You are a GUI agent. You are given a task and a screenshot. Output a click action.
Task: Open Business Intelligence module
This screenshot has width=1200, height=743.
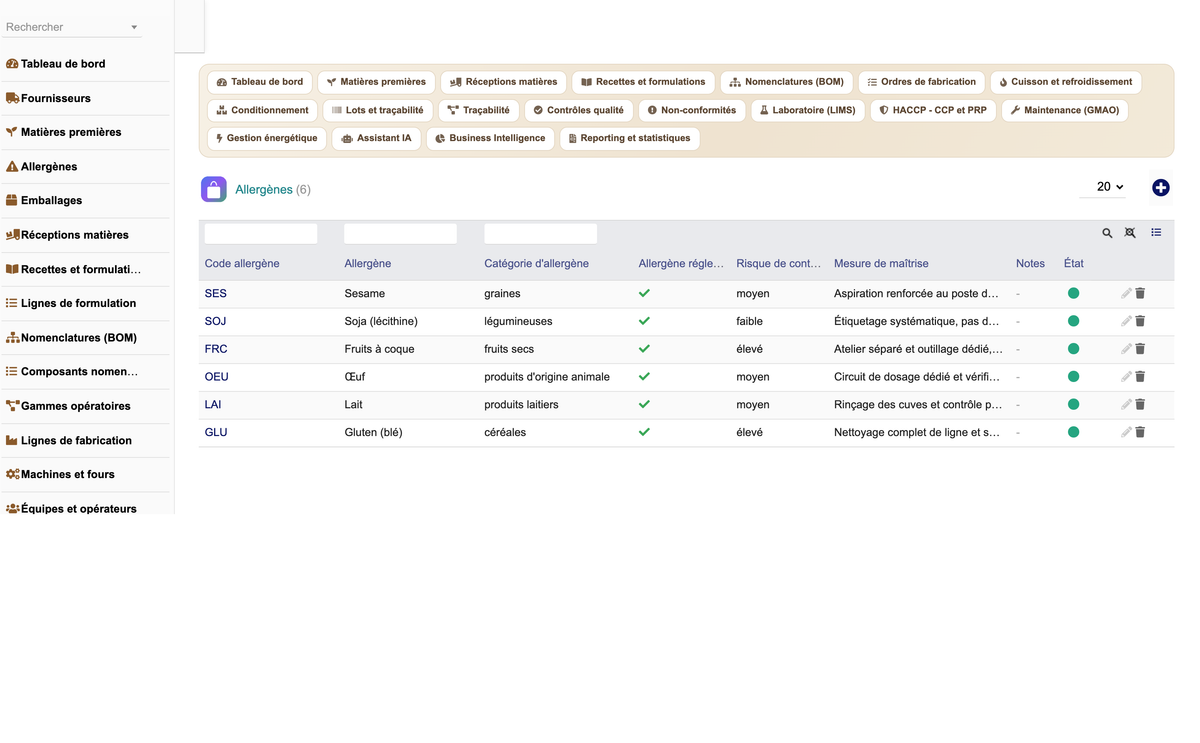pos(490,138)
